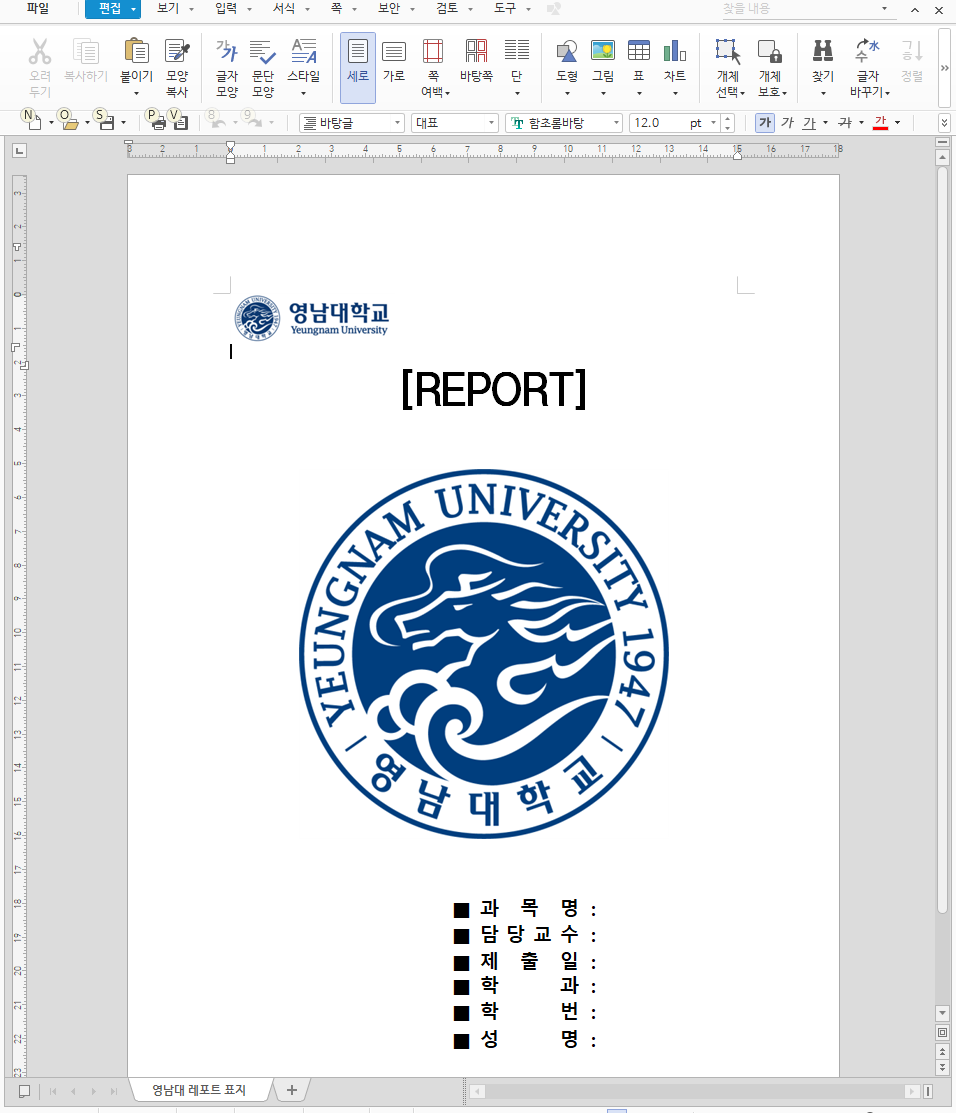Screen dimensions: 956x1113
Task: Click the 도형 (shapes) icon
Action: click(566, 52)
